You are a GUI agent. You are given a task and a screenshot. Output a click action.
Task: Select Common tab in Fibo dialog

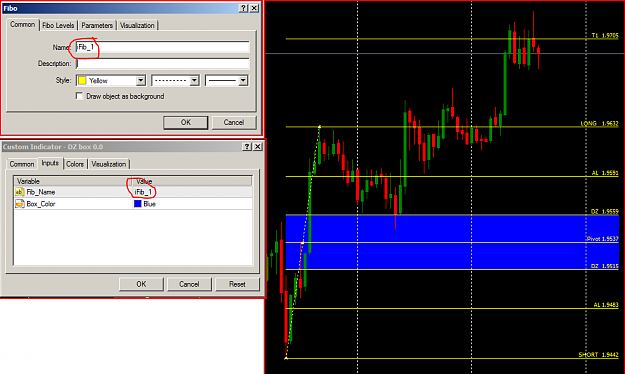[x=23, y=24]
